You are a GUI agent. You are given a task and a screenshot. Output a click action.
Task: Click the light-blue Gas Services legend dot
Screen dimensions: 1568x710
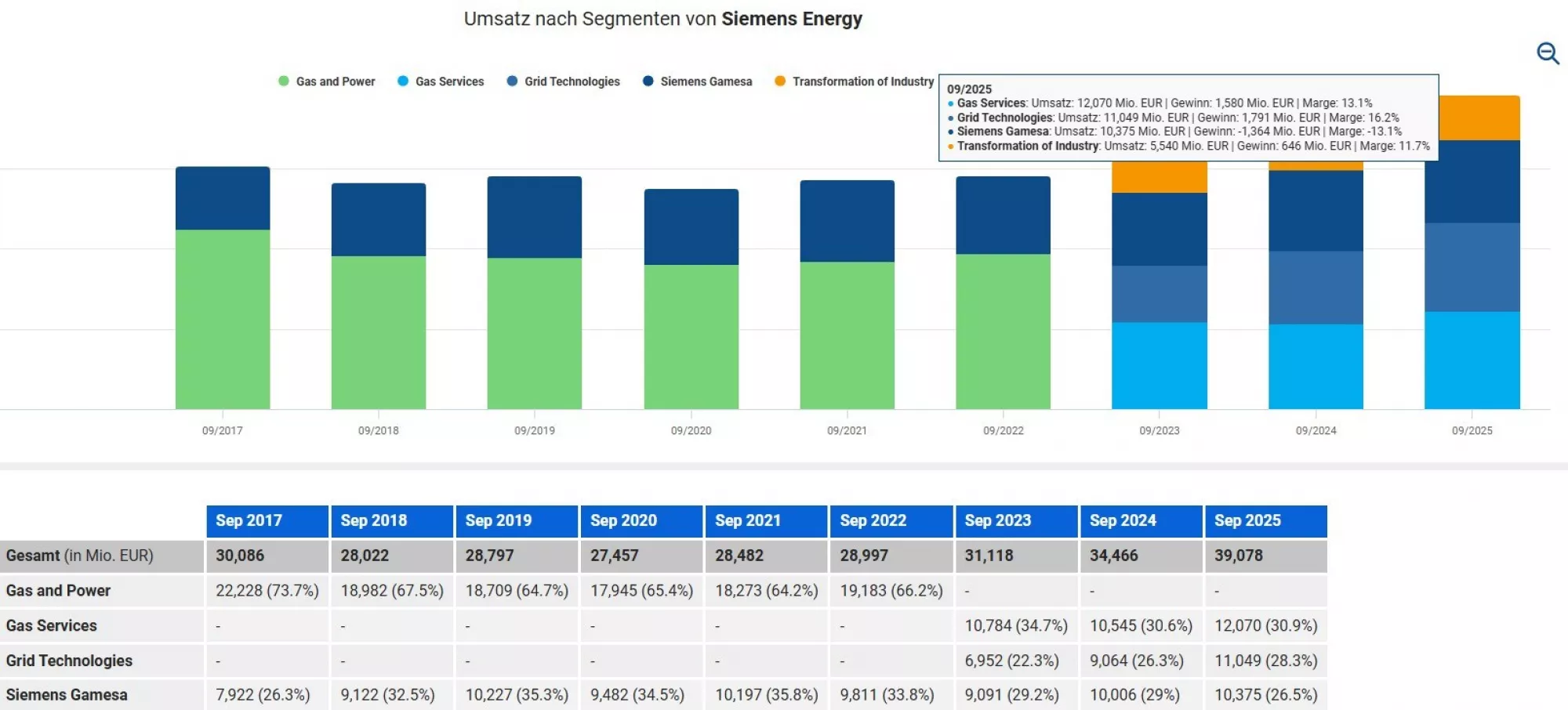(x=403, y=81)
